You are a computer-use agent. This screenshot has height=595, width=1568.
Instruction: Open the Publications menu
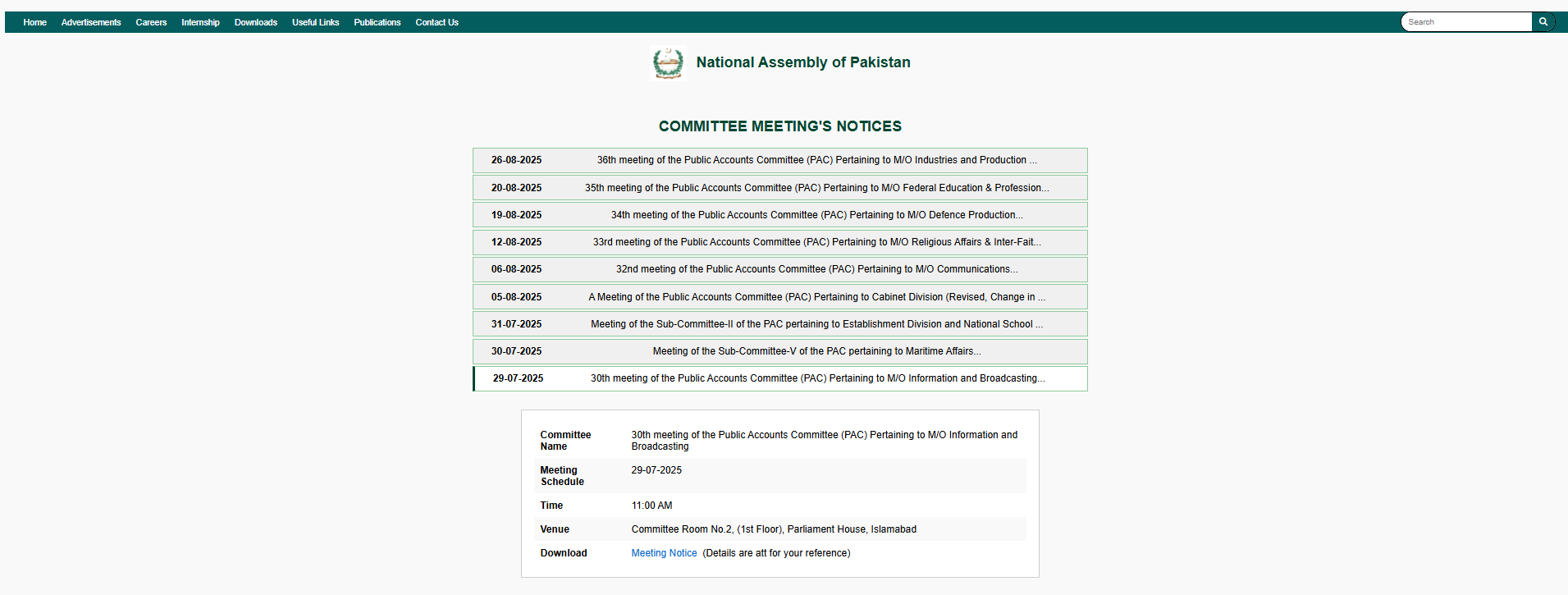[x=377, y=22]
